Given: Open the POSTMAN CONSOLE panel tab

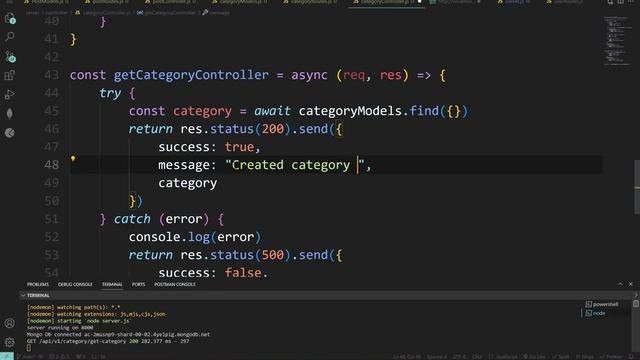Looking at the screenshot, I should [175, 284].
